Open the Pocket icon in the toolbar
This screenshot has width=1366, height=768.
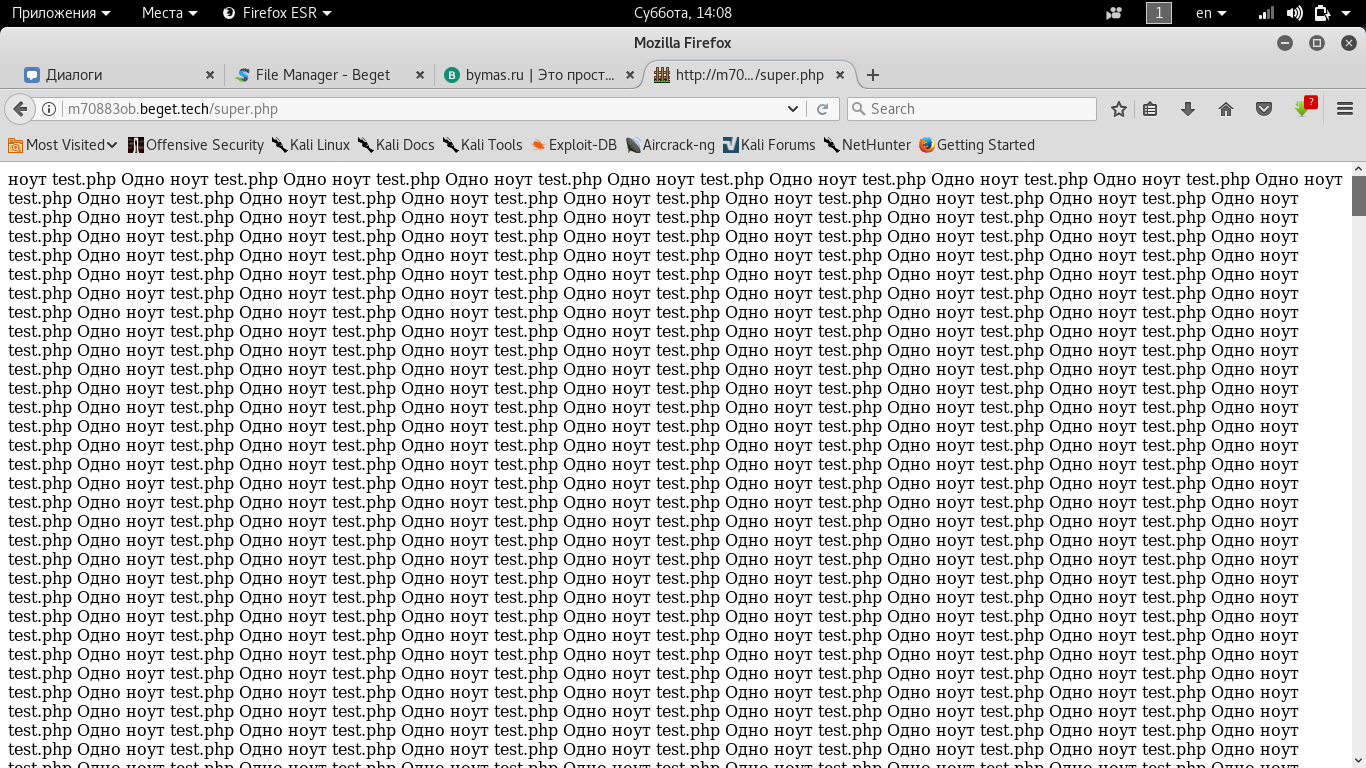click(x=1264, y=109)
